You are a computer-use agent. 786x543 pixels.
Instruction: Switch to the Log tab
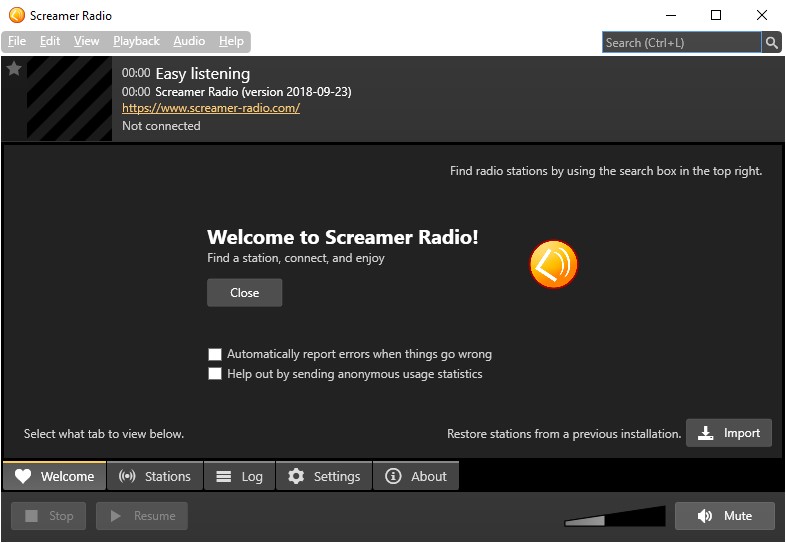[240, 476]
